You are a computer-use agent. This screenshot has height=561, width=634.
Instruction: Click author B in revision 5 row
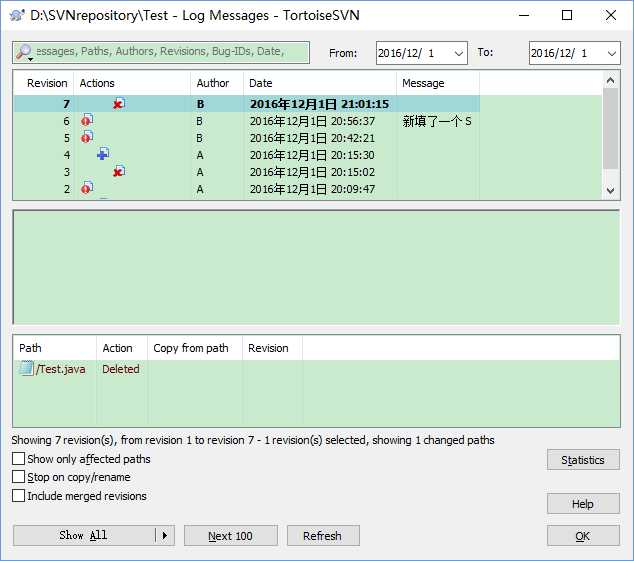point(199,138)
